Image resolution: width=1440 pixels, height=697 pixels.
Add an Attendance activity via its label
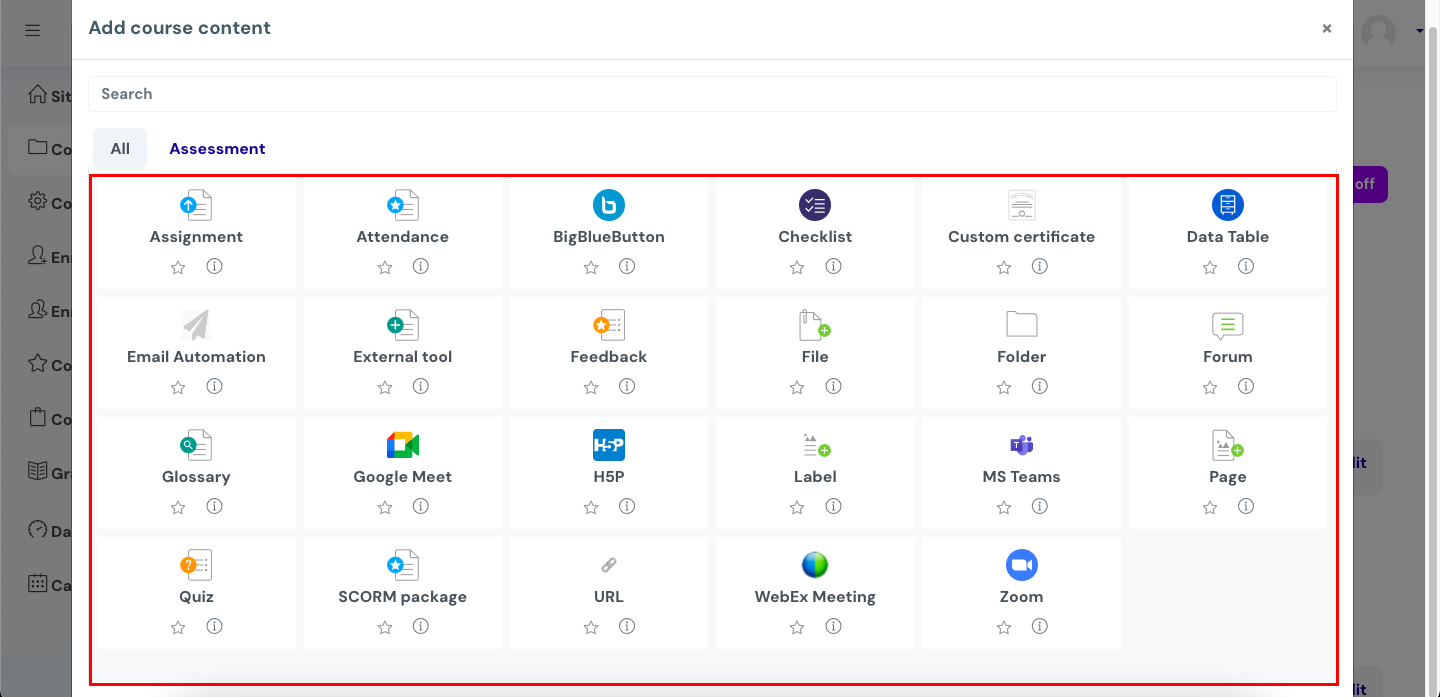click(403, 237)
